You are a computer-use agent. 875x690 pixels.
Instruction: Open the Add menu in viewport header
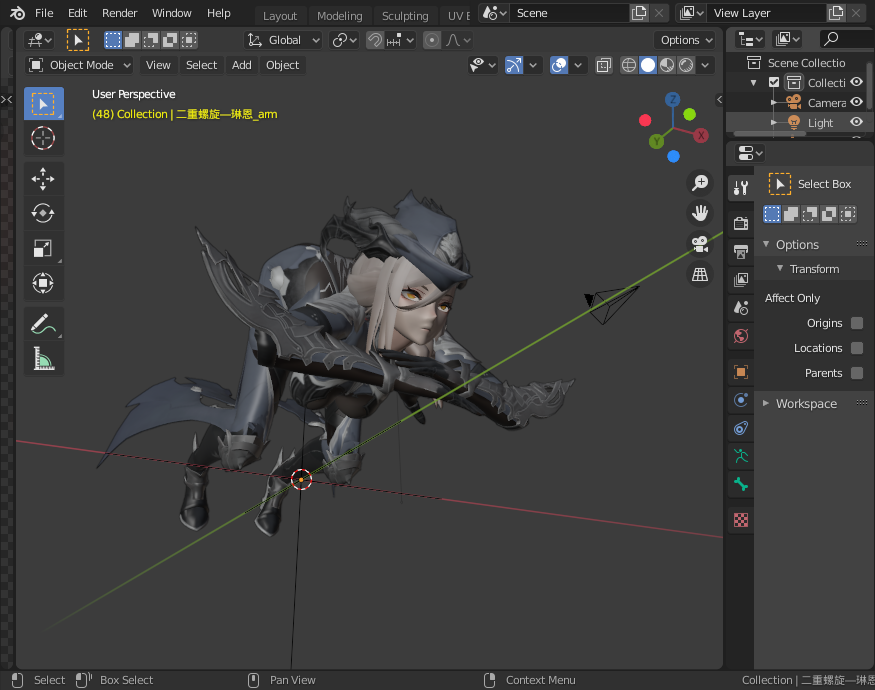coord(242,65)
